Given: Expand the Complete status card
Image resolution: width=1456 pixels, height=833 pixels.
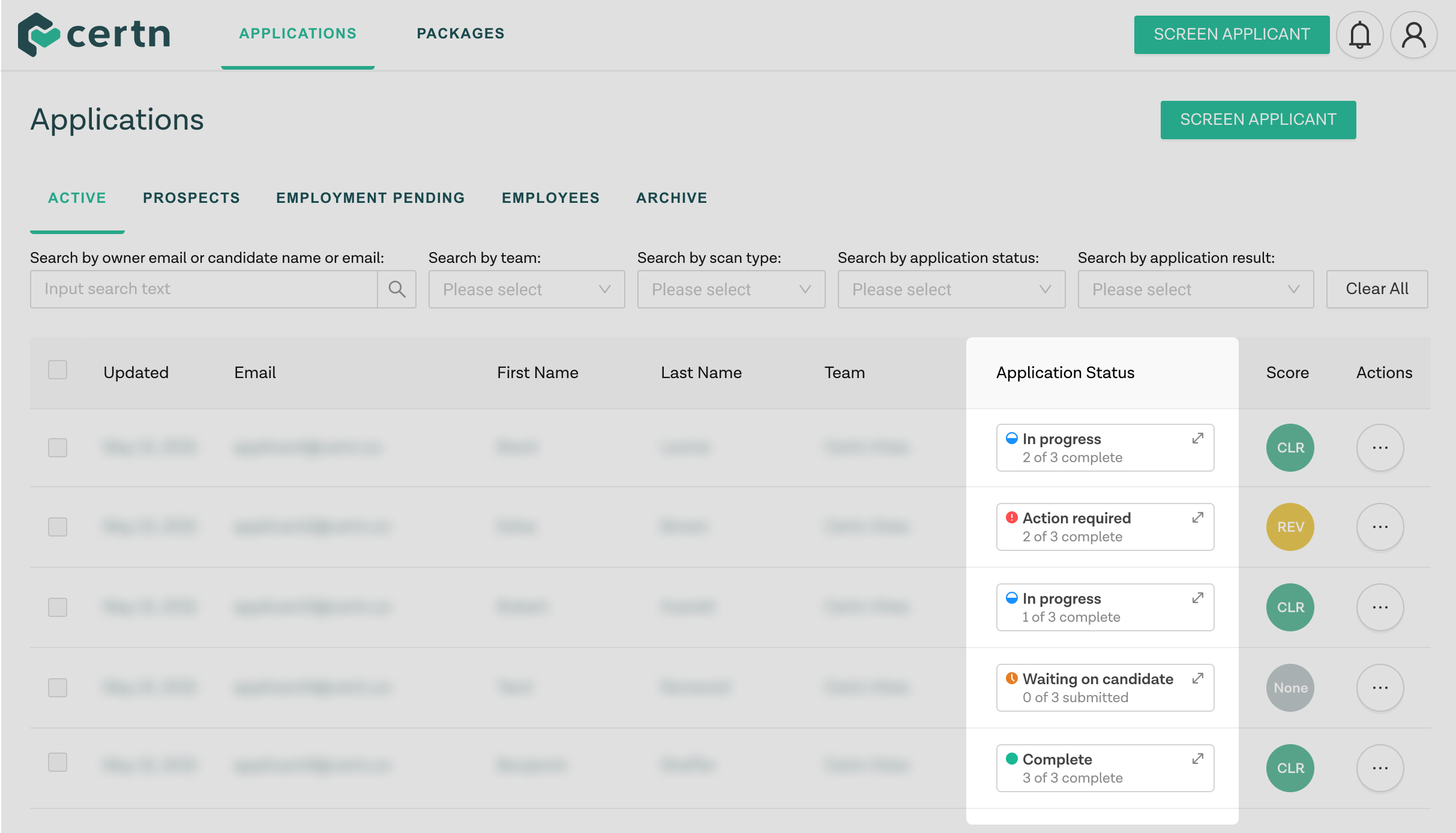Looking at the screenshot, I should [1197, 759].
